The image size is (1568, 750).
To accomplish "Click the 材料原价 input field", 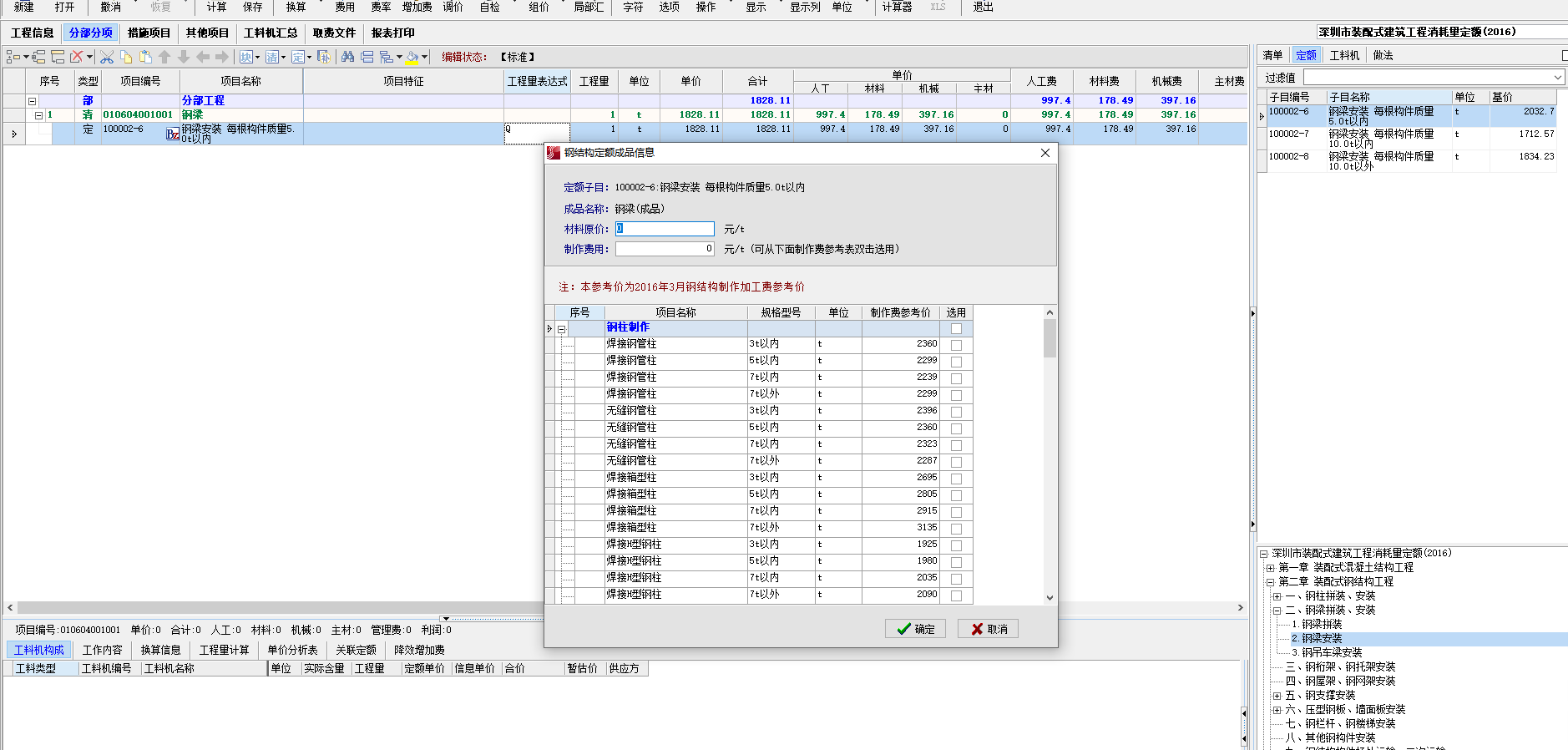I will click(665, 229).
